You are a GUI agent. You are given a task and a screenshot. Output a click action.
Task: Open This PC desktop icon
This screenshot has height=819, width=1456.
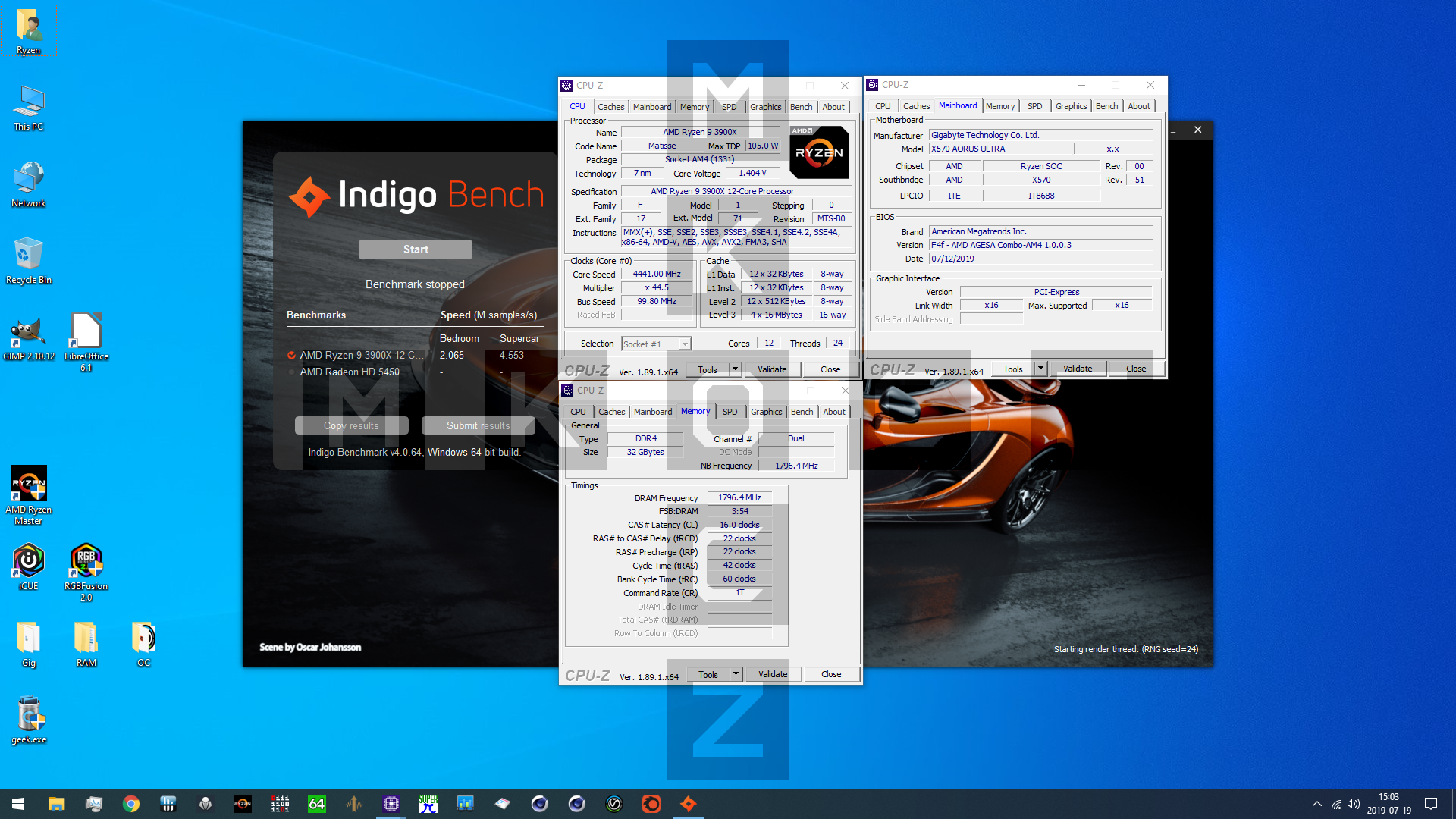[29, 108]
